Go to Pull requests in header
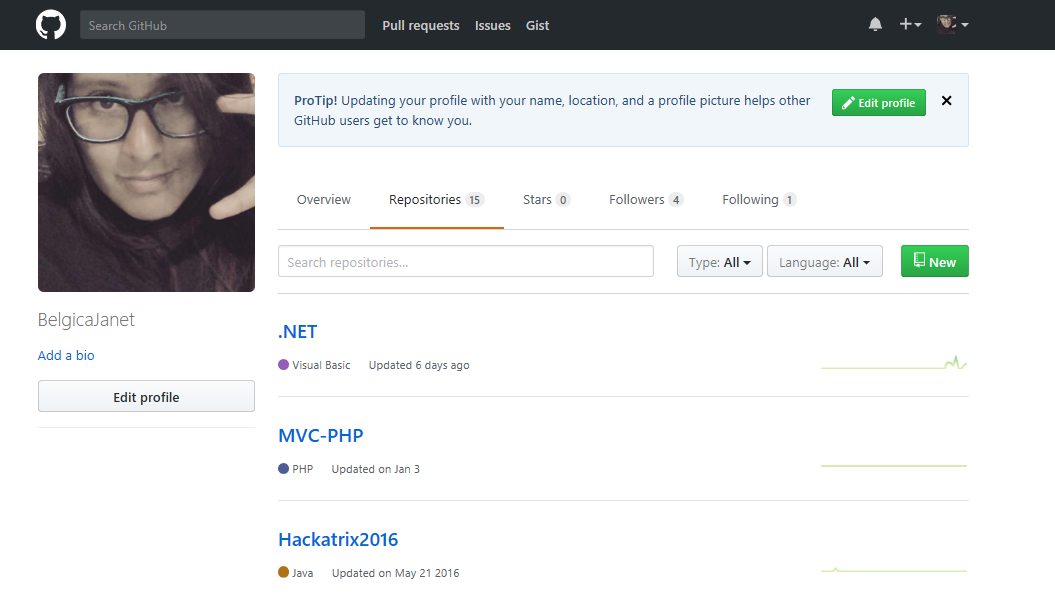Image resolution: width=1055 pixels, height=599 pixels. (x=420, y=25)
